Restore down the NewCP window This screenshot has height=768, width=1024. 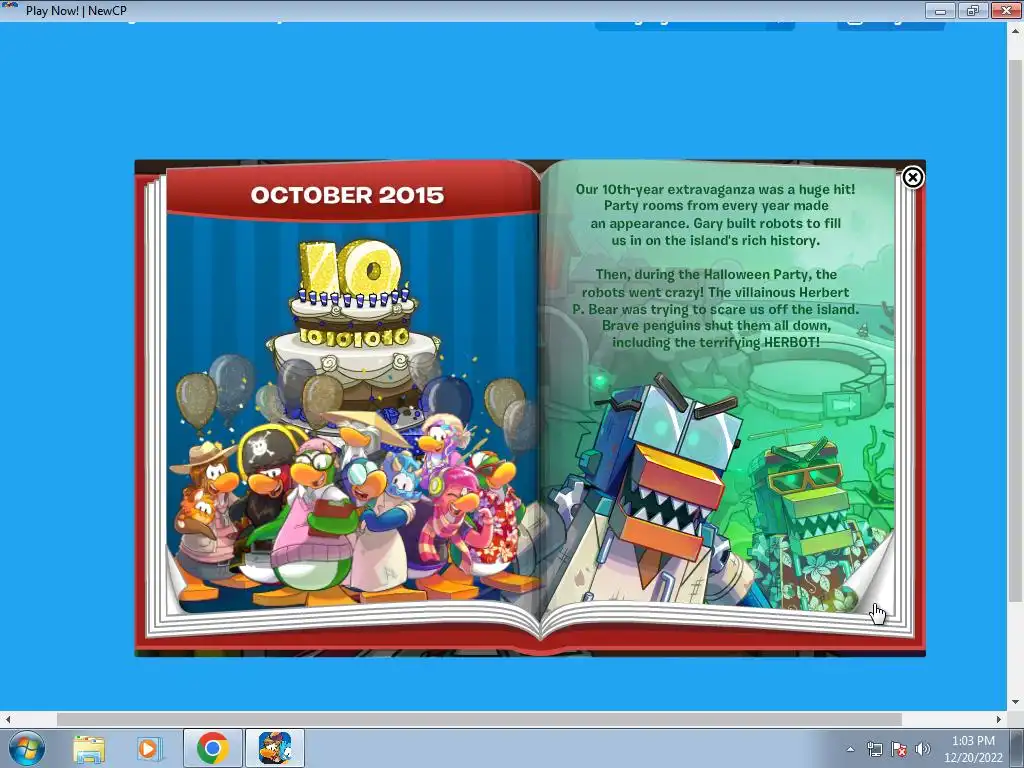(x=972, y=10)
